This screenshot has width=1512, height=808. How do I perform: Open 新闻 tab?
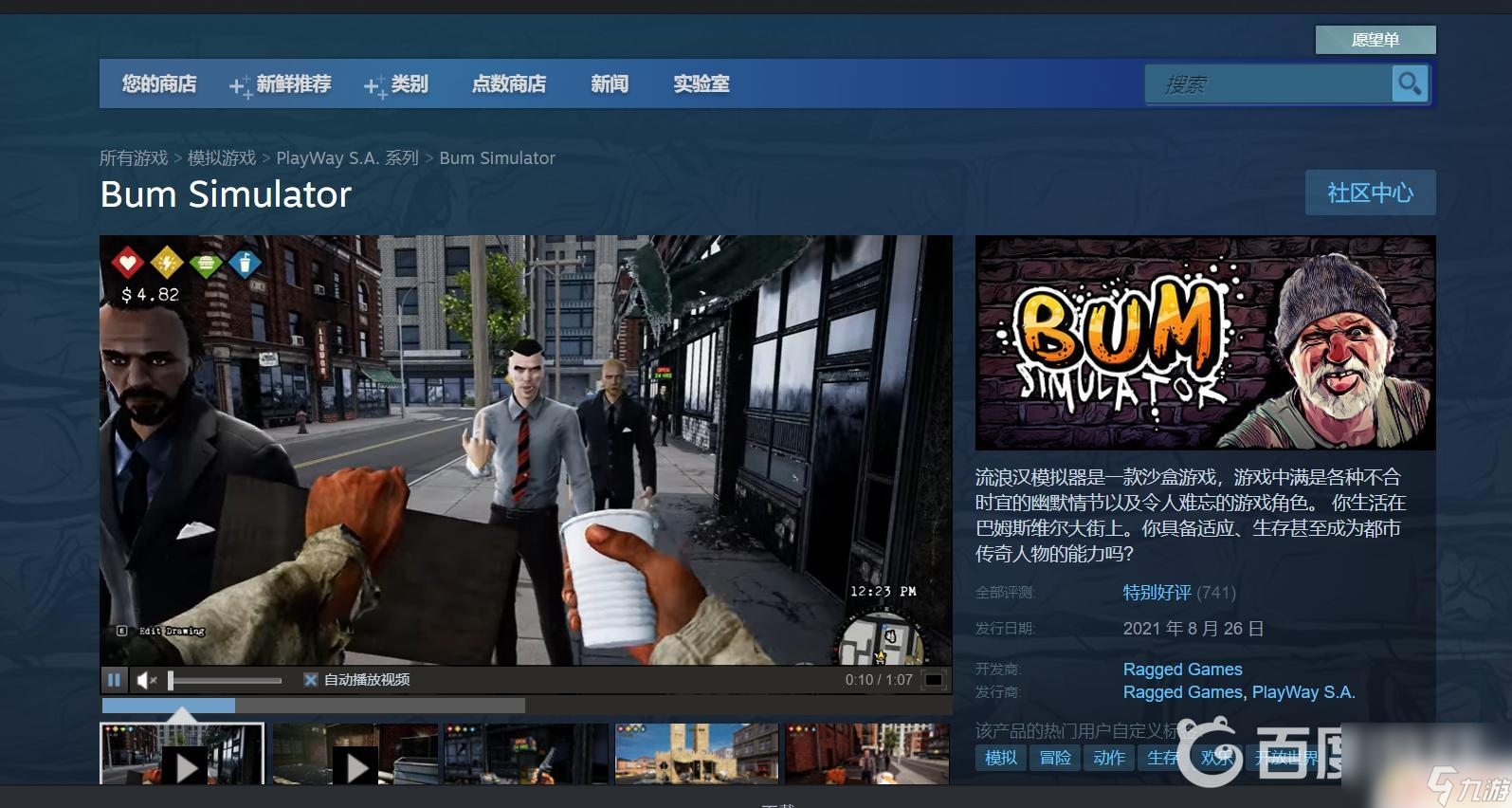point(610,83)
